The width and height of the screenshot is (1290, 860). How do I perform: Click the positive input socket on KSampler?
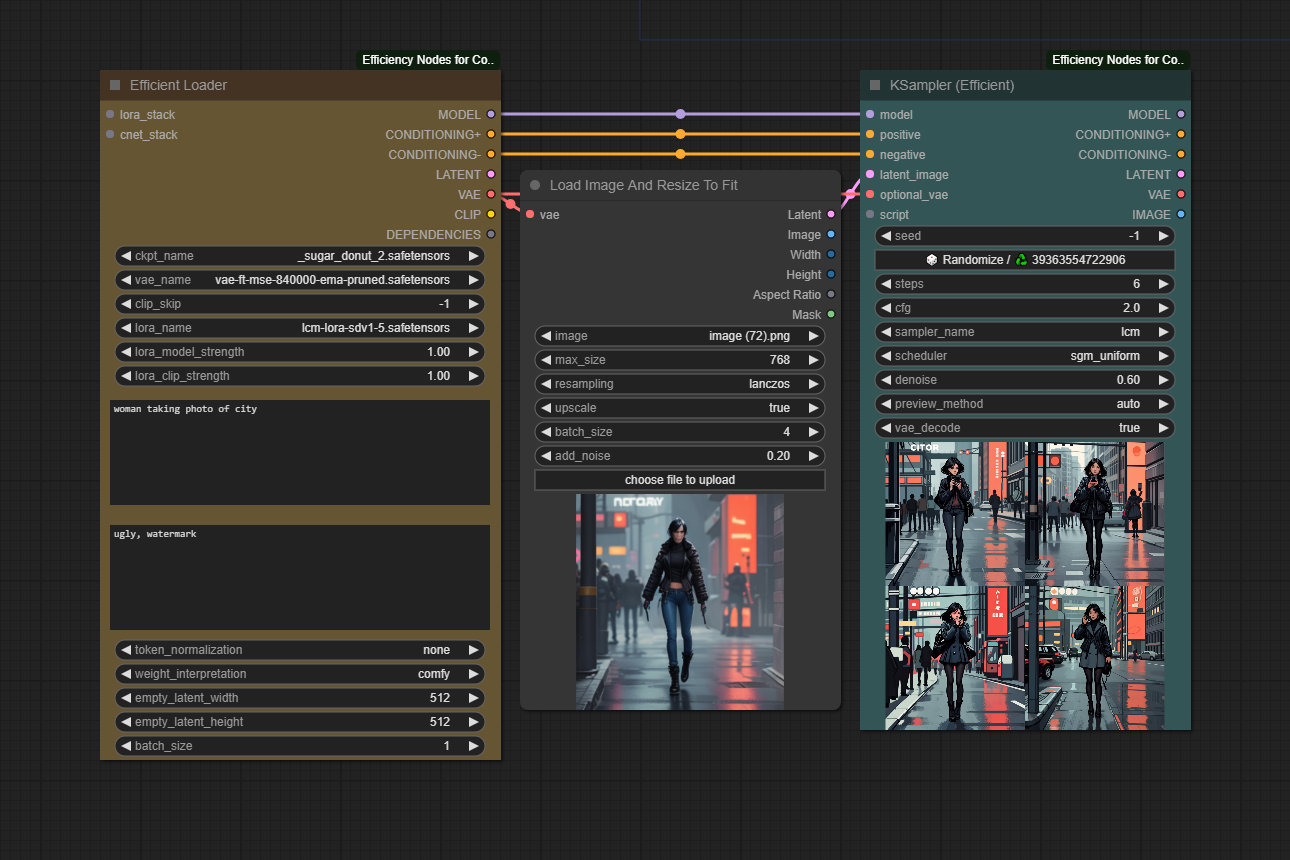pos(870,134)
